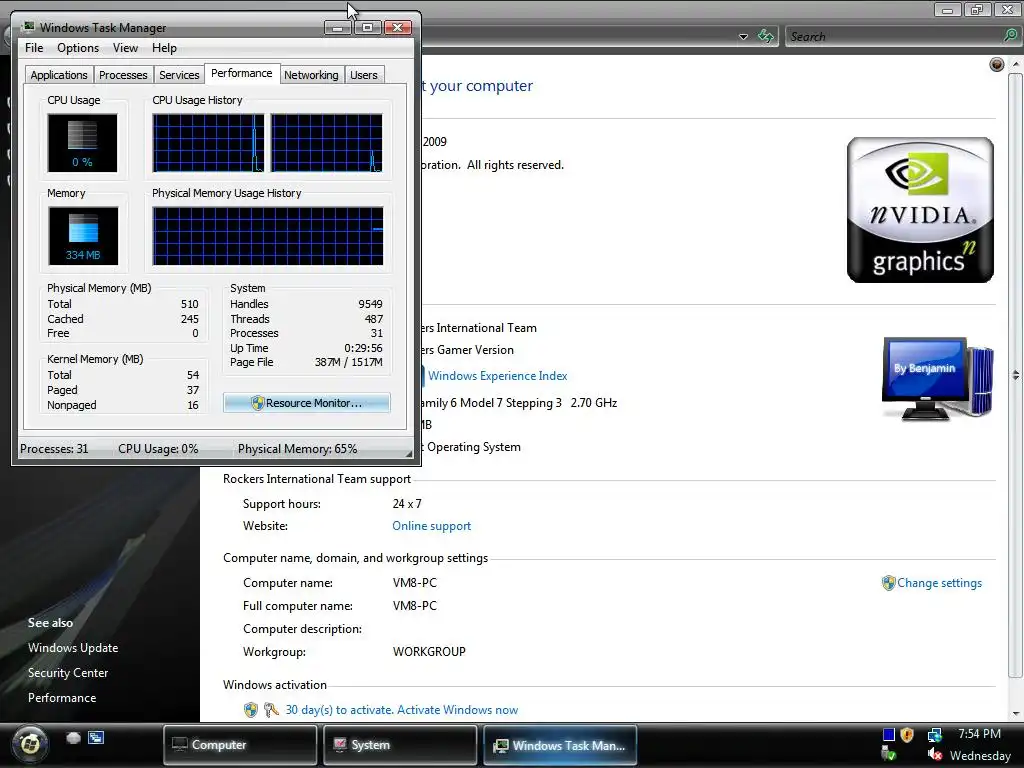Open Security Center in See also
Screen dimensions: 1024x768
tap(68, 673)
